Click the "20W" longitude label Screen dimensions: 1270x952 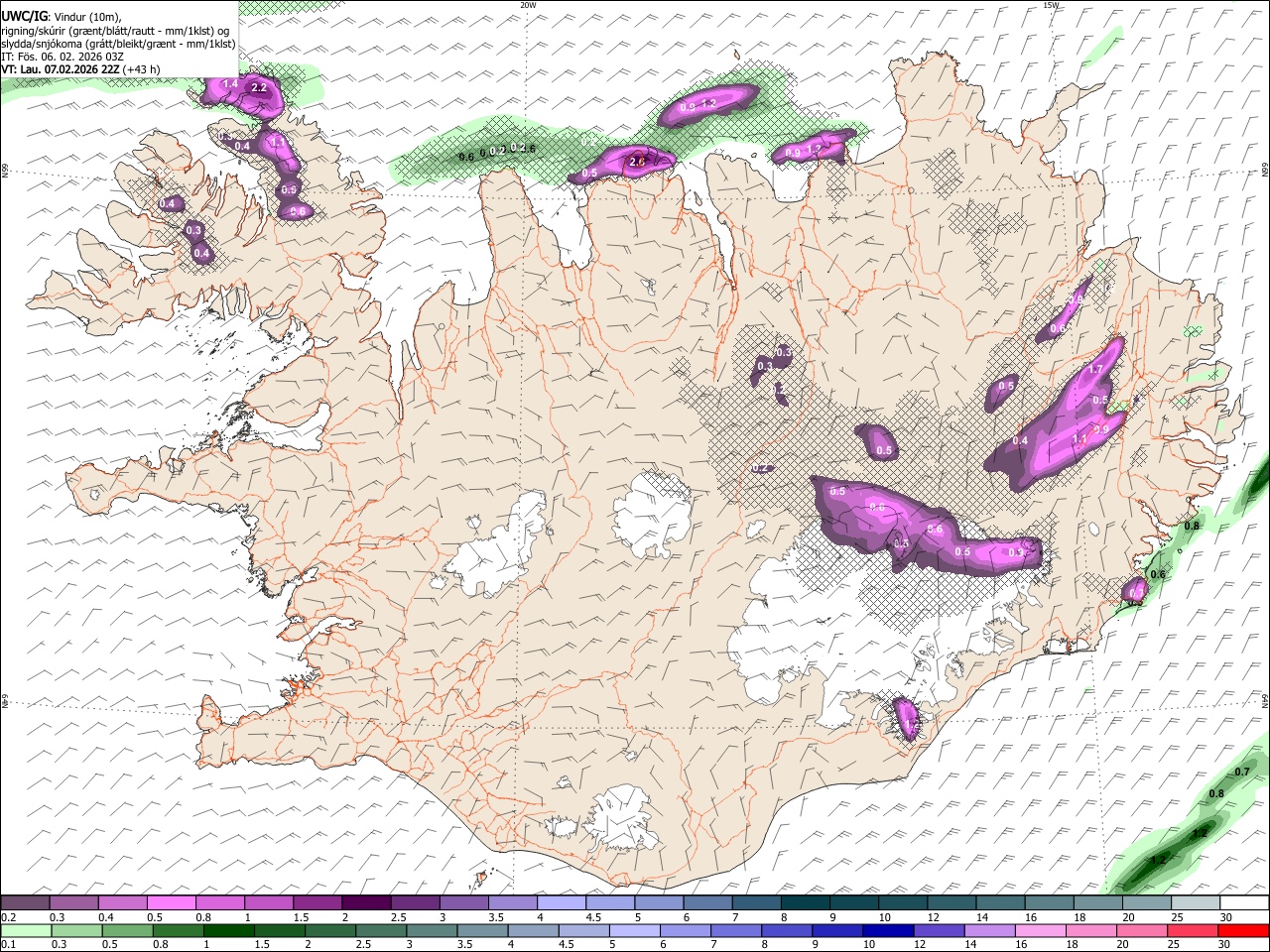528,5
